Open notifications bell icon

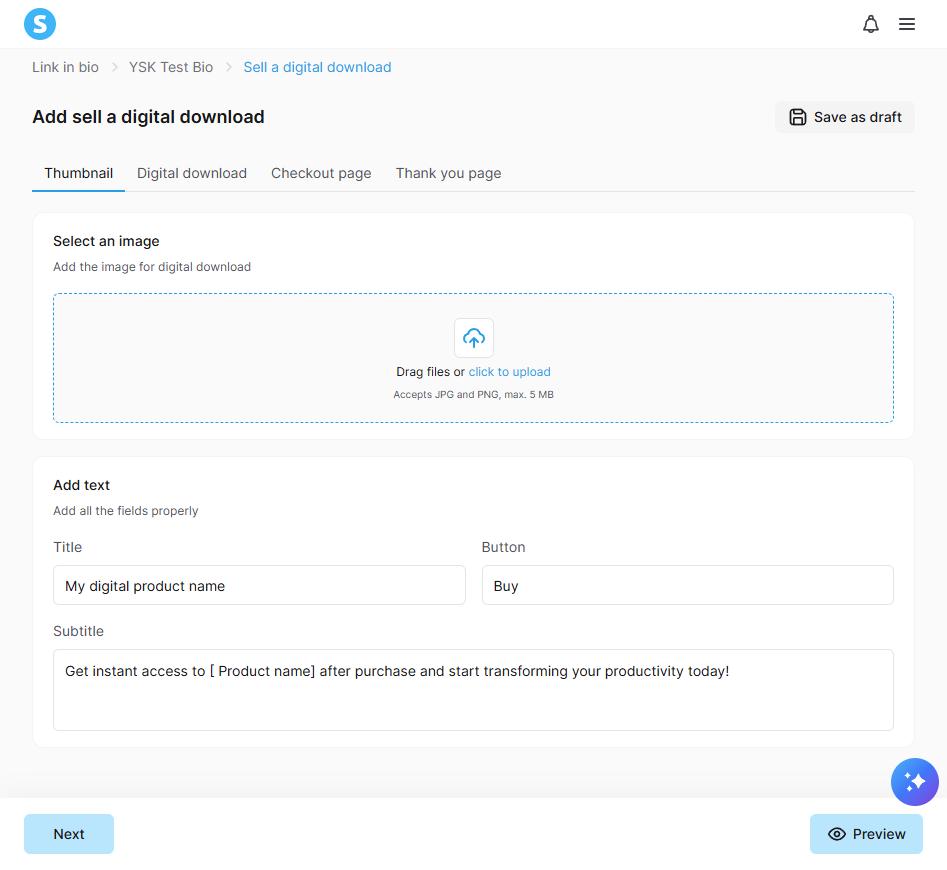(870, 24)
